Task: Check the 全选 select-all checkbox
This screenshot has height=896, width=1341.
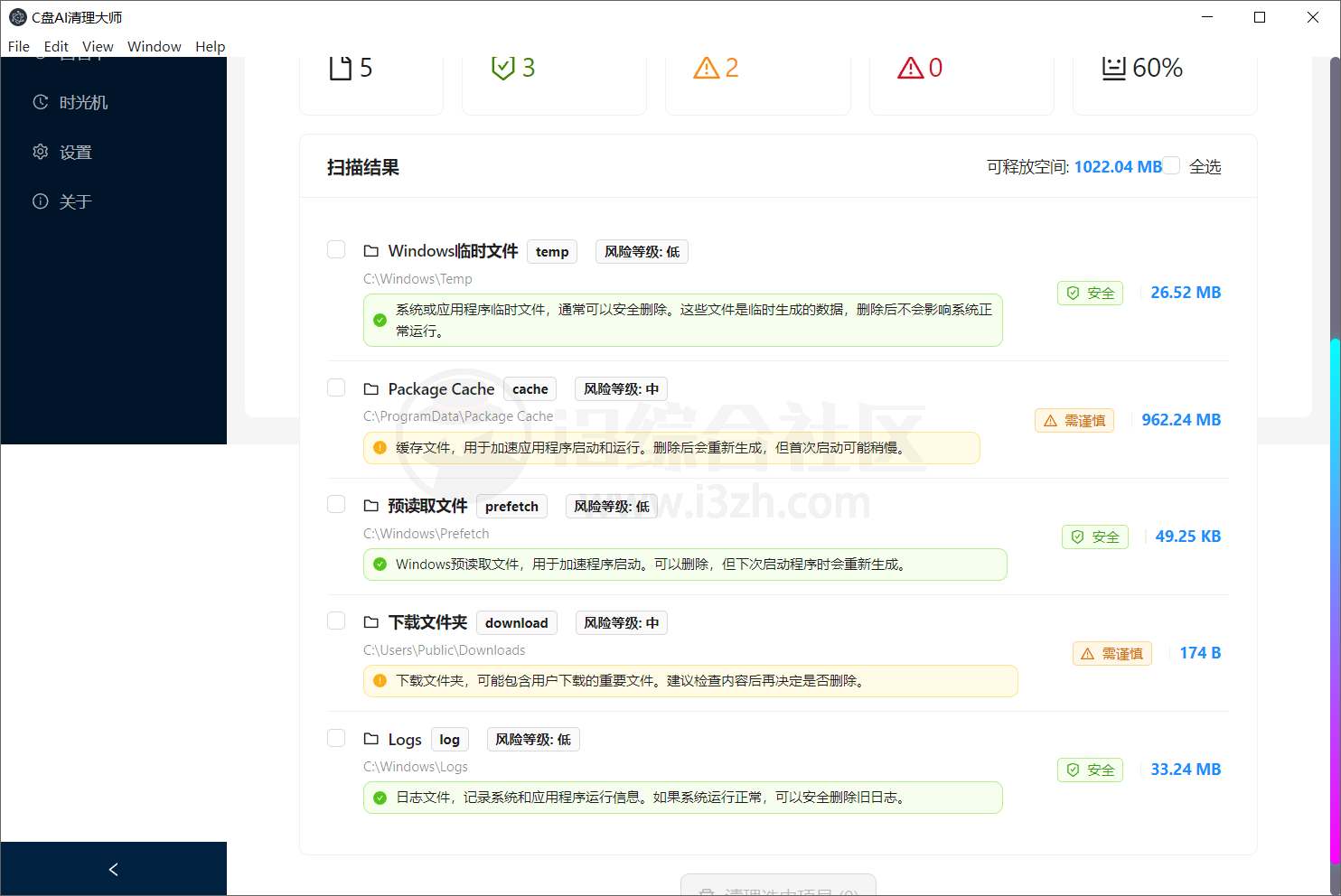Action: click(x=1170, y=165)
